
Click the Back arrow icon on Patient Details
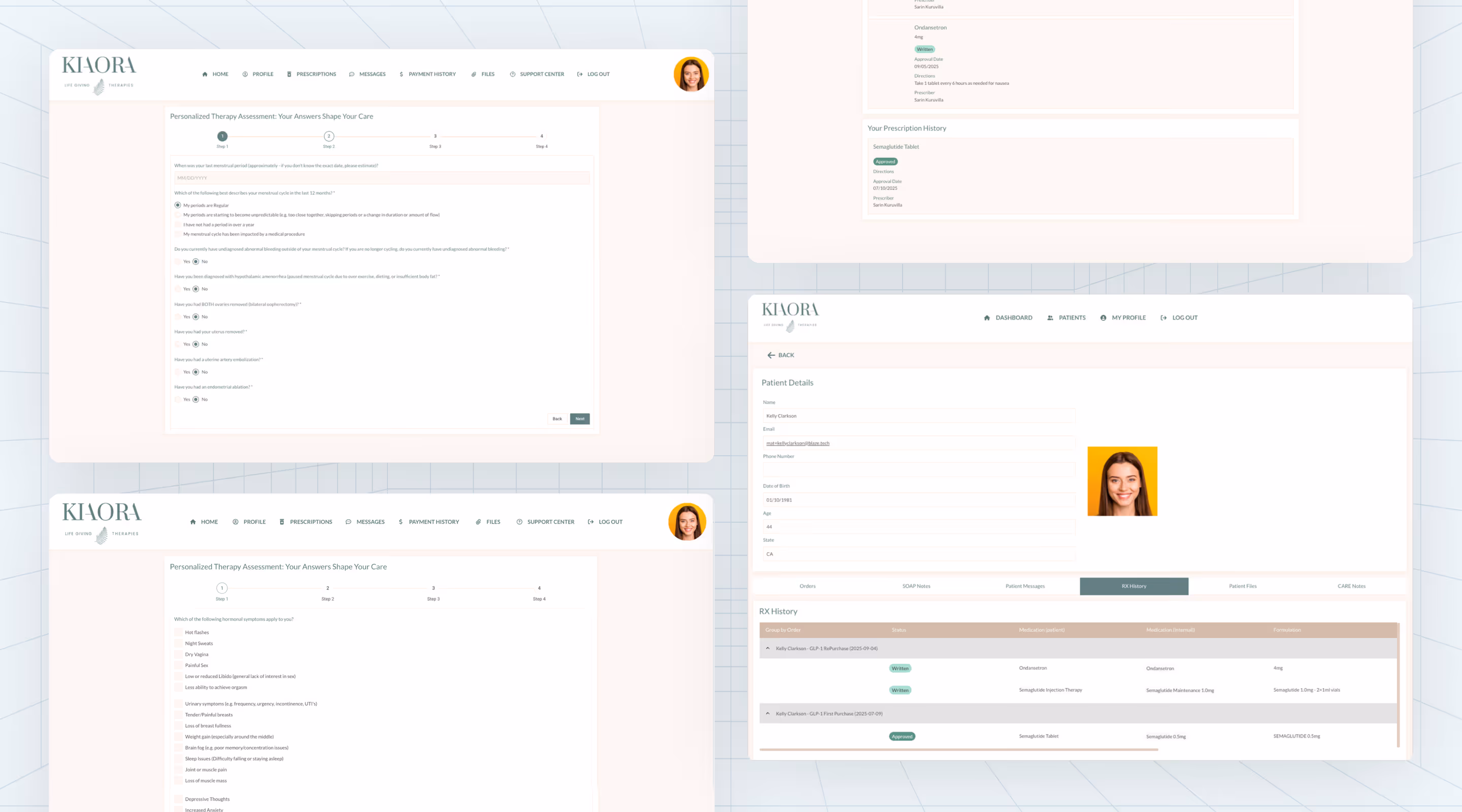point(771,355)
